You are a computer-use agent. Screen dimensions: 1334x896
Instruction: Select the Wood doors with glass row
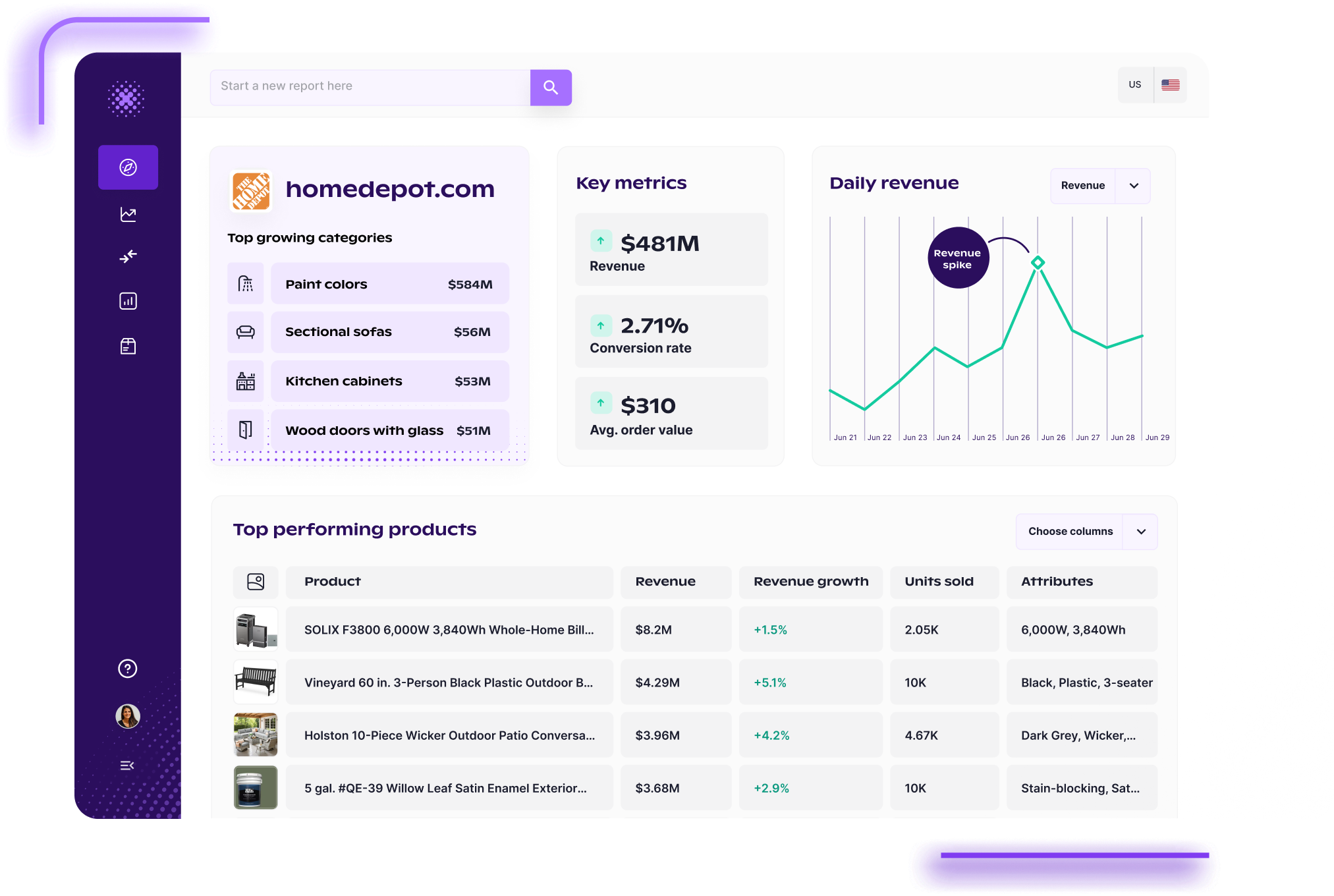pyautogui.click(x=390, y=430)
